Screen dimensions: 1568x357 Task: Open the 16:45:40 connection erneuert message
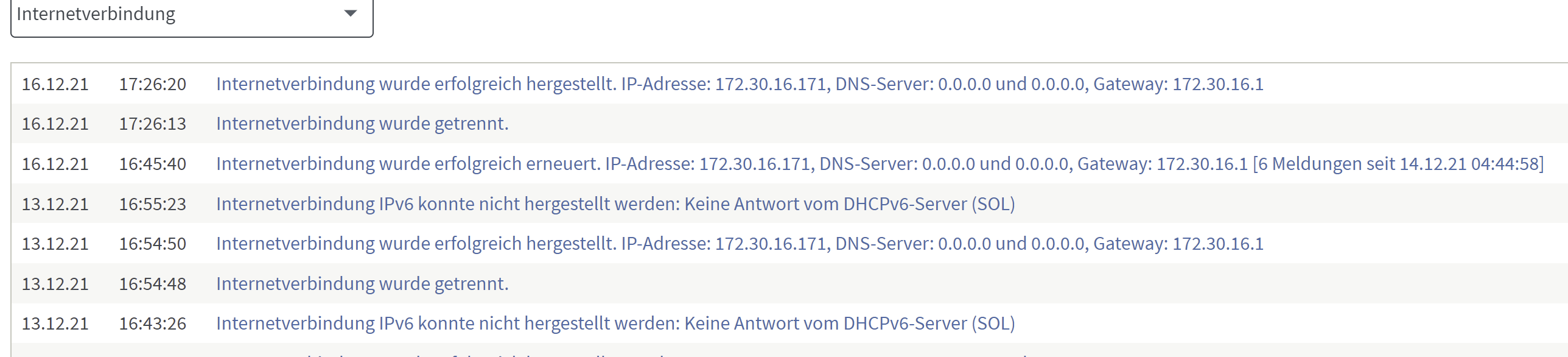880,164
